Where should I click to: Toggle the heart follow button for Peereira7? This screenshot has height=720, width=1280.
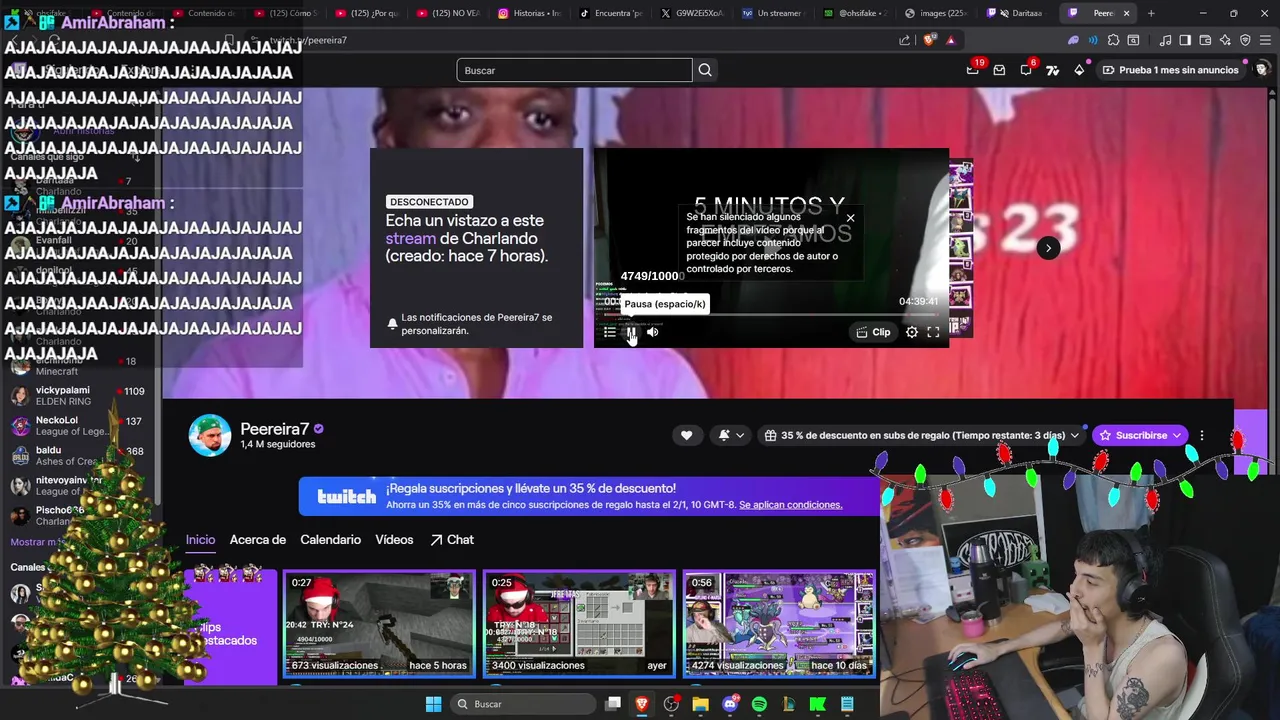(x=686, y=435)
